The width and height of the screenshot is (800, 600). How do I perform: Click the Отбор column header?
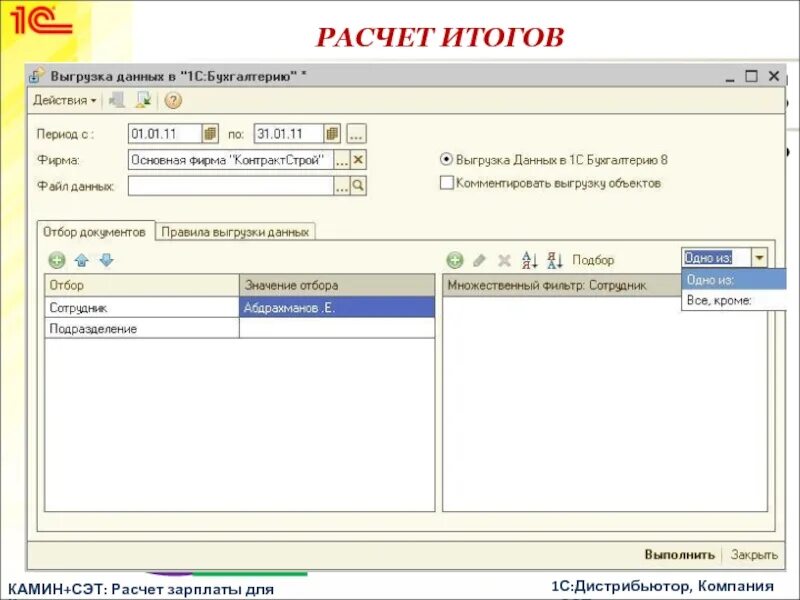point(142,285)
